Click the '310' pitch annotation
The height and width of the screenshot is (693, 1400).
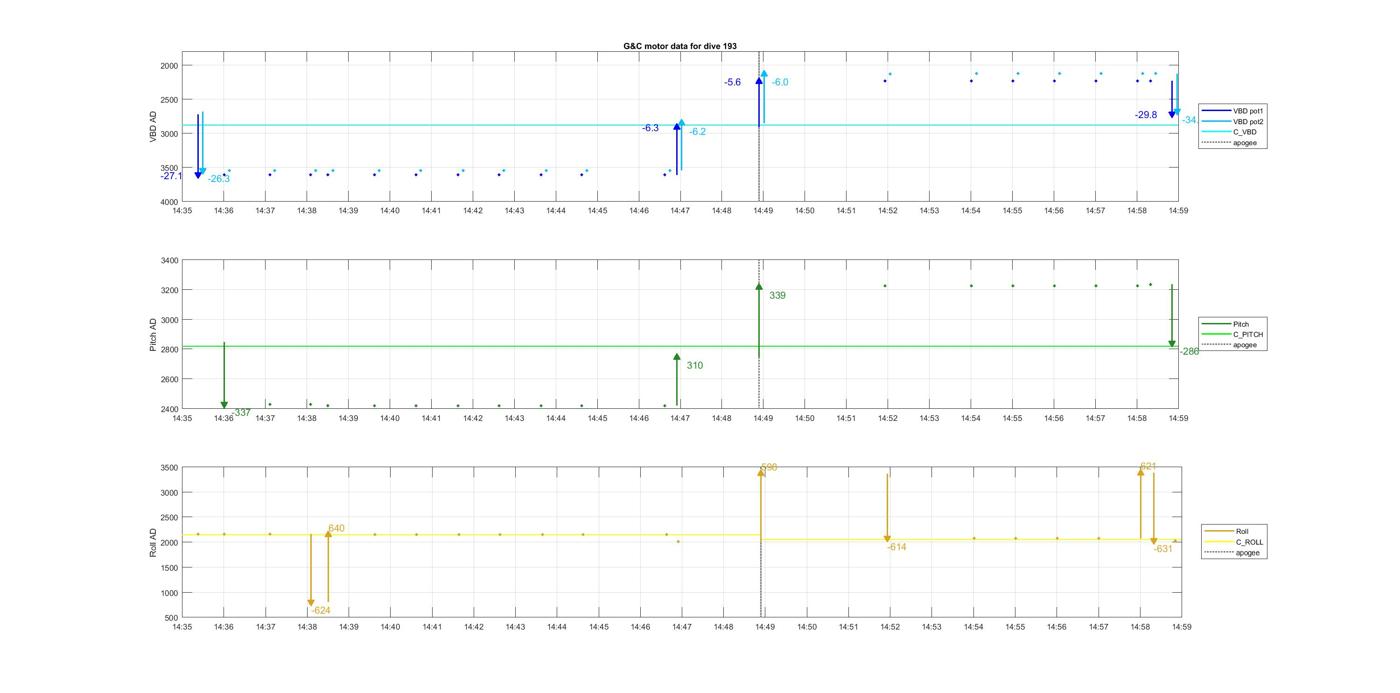694,366
